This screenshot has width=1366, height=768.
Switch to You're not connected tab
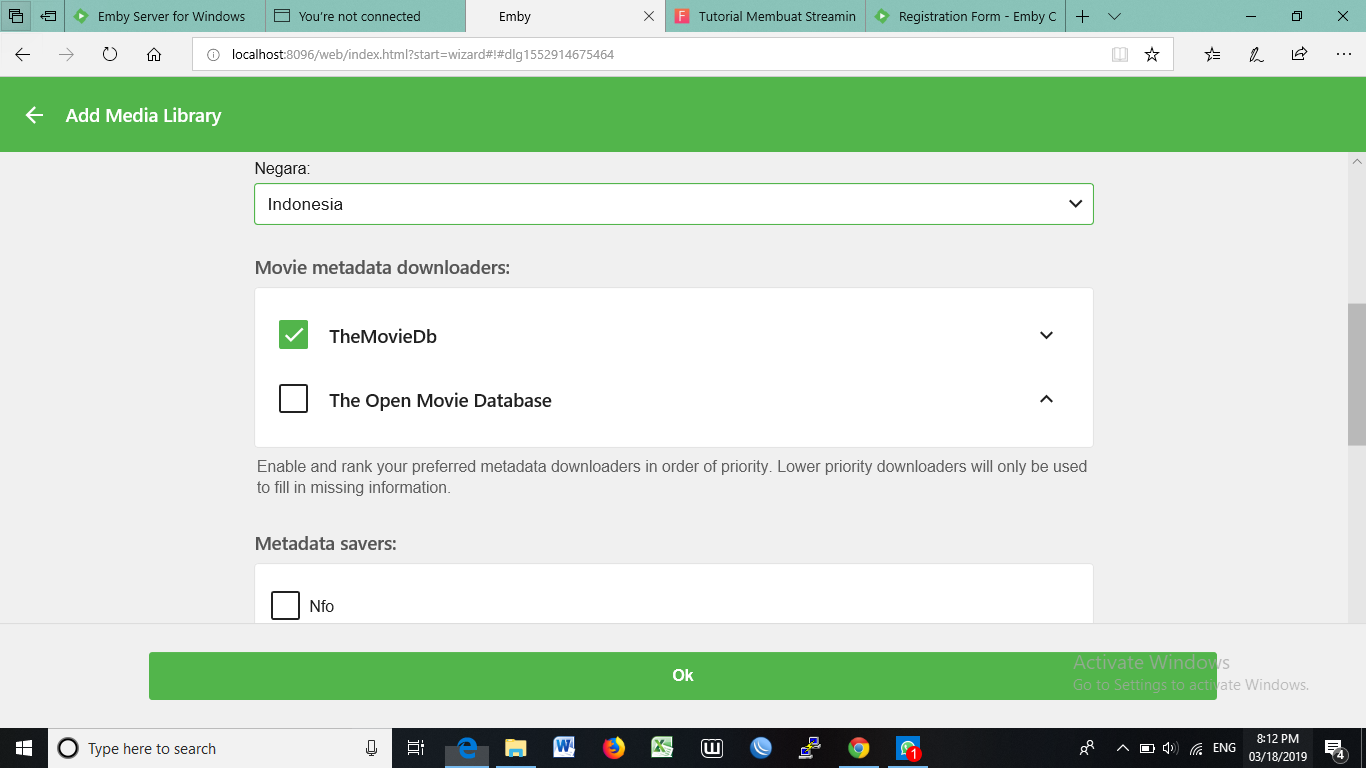coord(365,16)
